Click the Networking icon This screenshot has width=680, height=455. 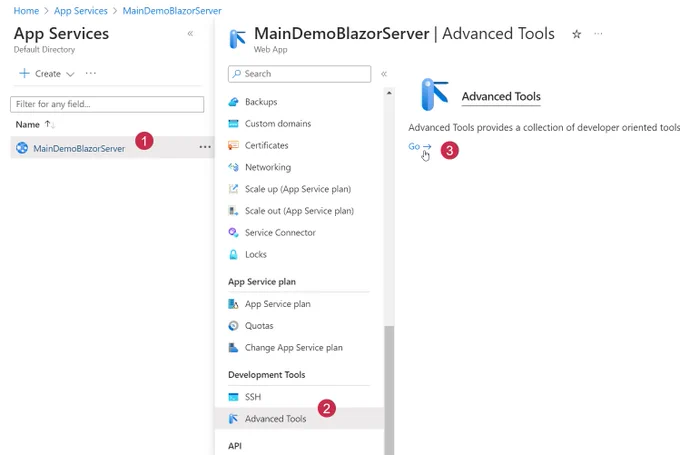(233, 167)
